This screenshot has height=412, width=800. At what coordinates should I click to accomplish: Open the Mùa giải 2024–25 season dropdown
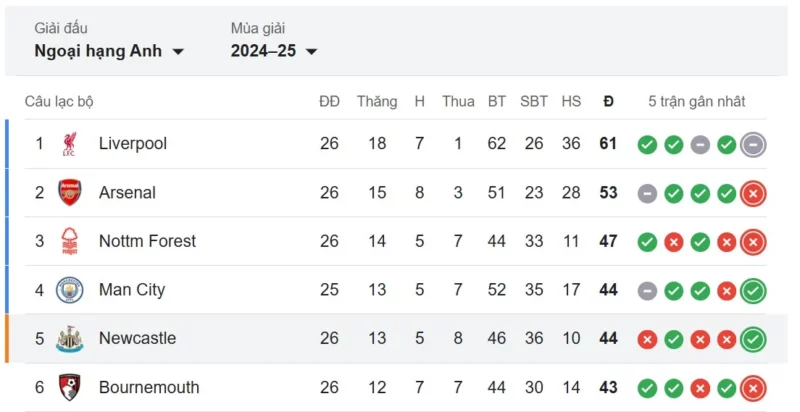click(x=274, y=51)
